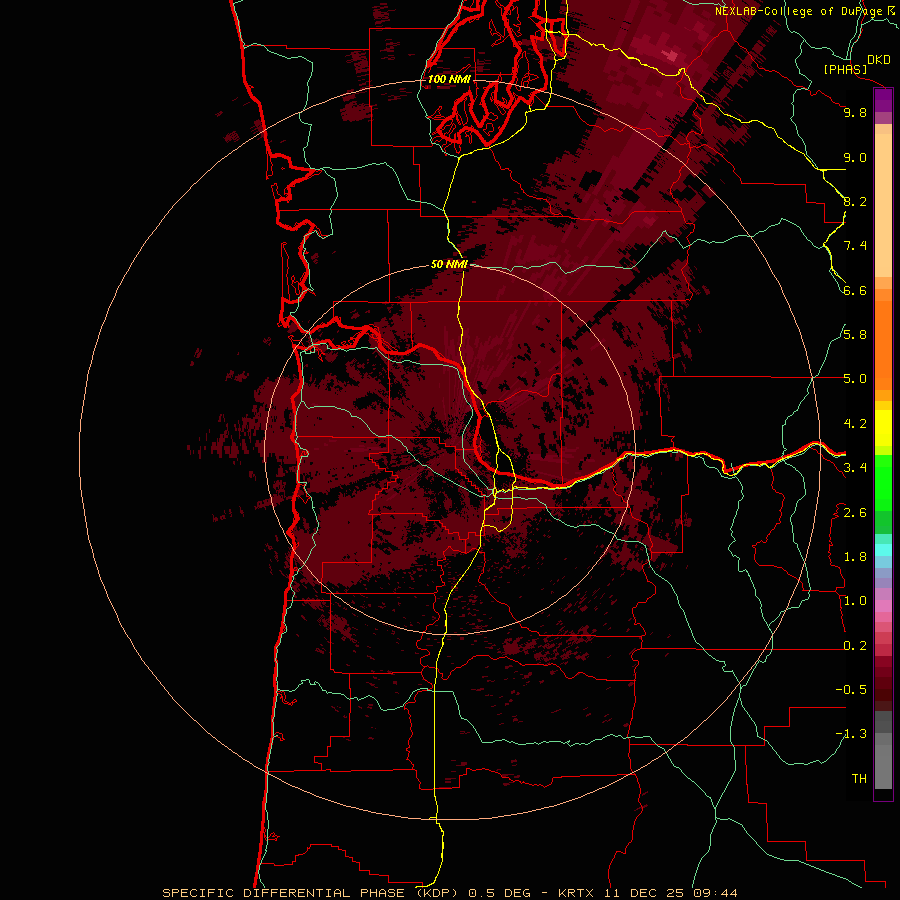Click the 3.4 value on the scale

855,468
